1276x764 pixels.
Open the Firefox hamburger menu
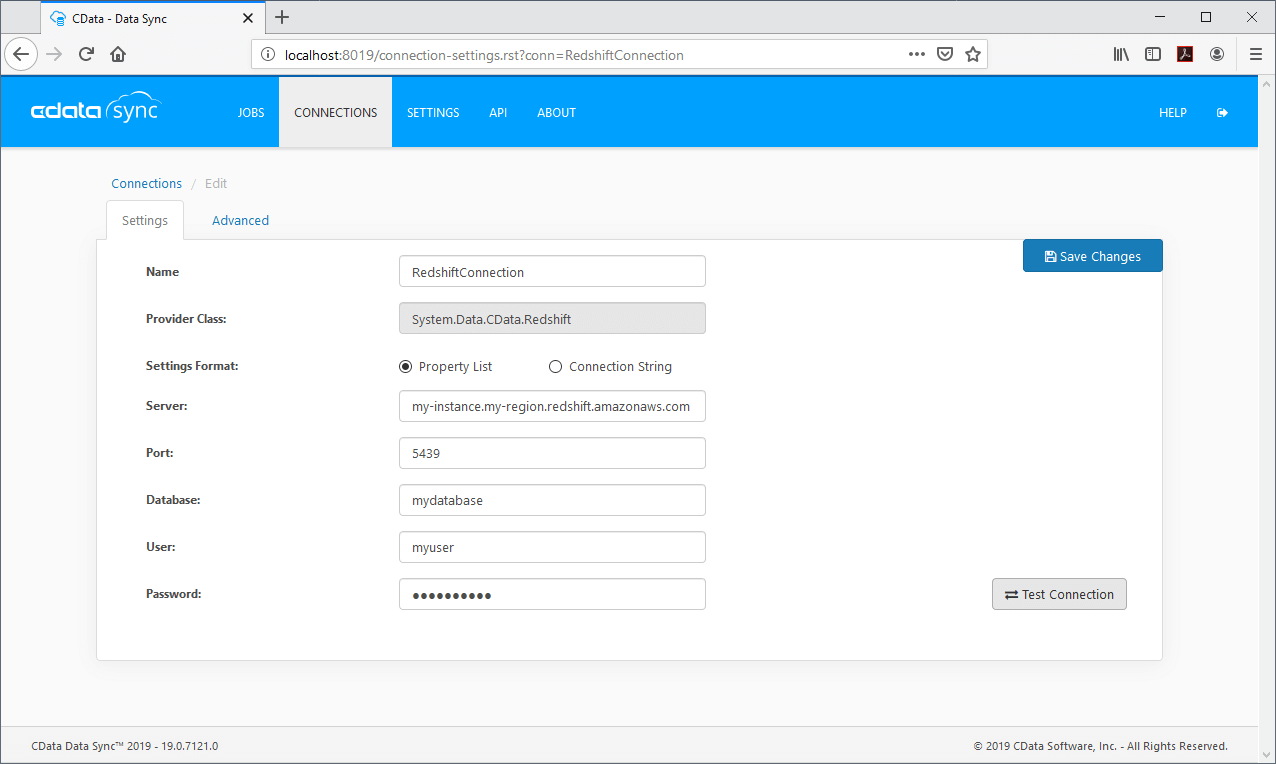tap(1256, 54)
